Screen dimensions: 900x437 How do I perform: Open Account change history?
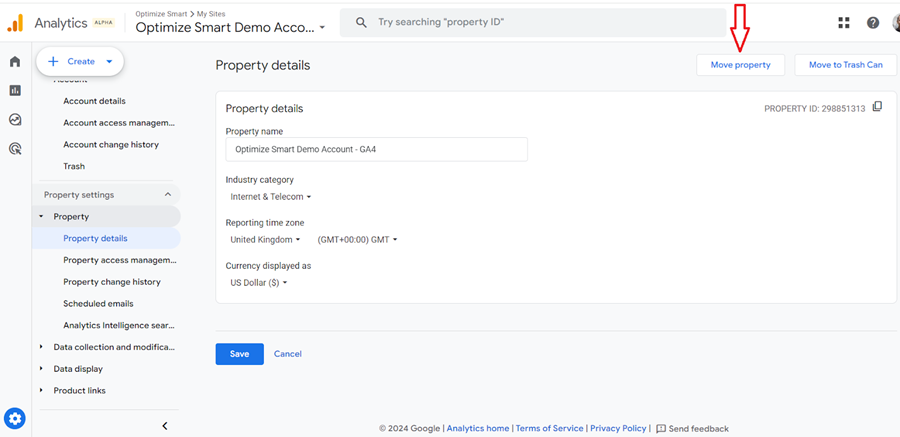(111, 145)
